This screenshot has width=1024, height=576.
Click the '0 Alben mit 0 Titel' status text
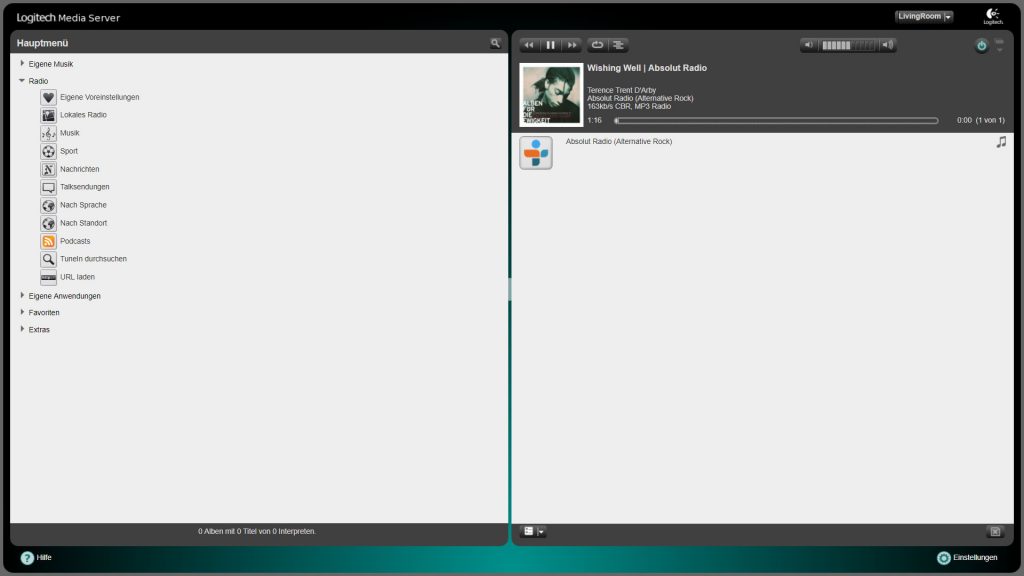point(257,532)
